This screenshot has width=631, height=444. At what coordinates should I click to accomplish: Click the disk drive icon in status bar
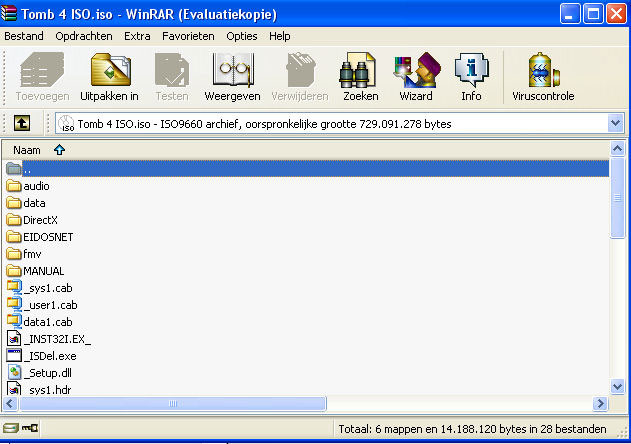pos(10,427)
